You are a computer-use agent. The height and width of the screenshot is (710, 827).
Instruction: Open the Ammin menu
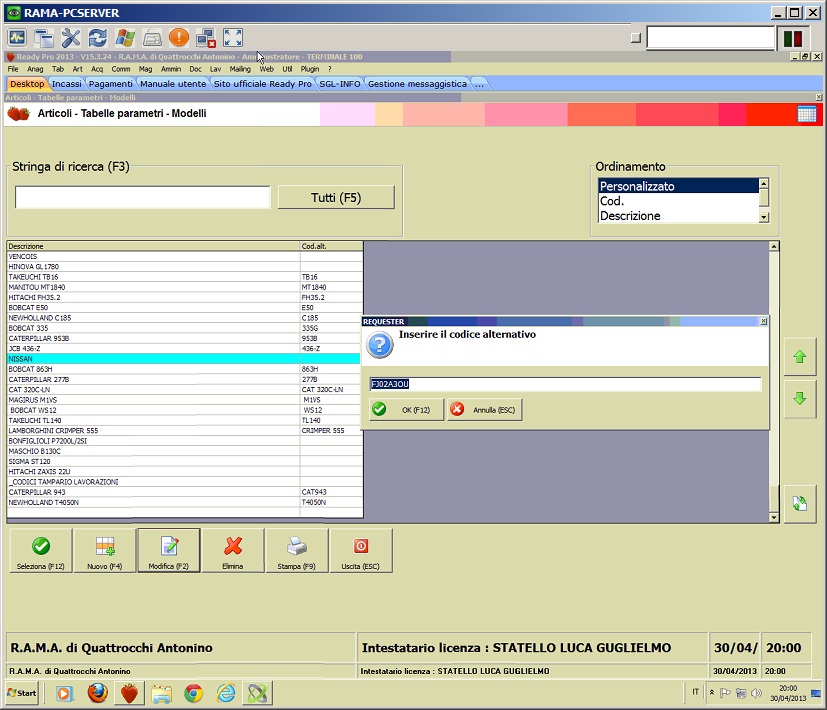(x=171, y=69)
